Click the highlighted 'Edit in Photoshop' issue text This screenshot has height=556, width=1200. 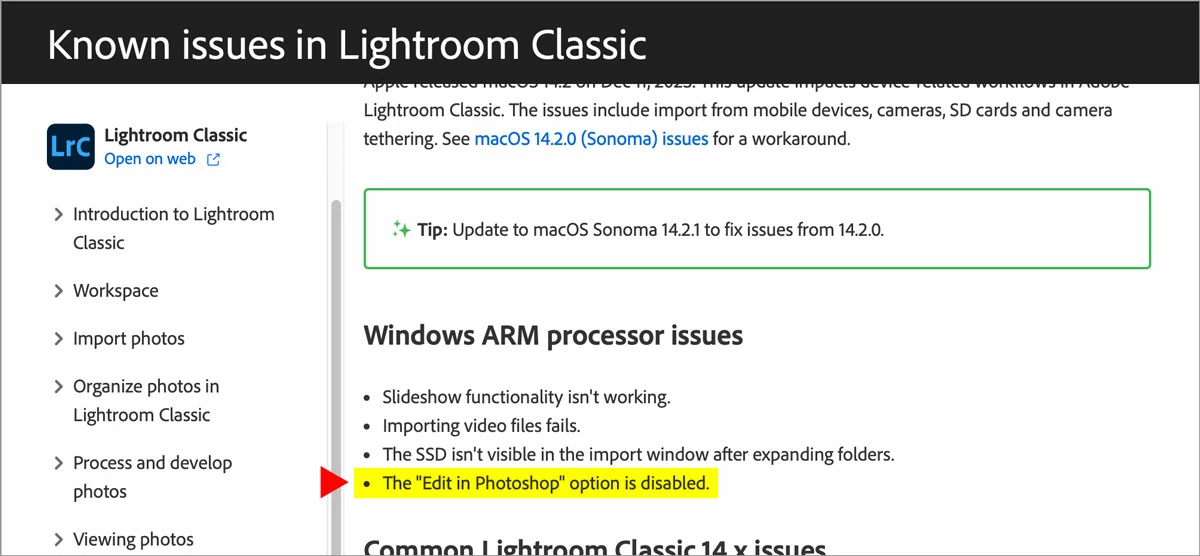pyautogui.click(x=546, y=484)
